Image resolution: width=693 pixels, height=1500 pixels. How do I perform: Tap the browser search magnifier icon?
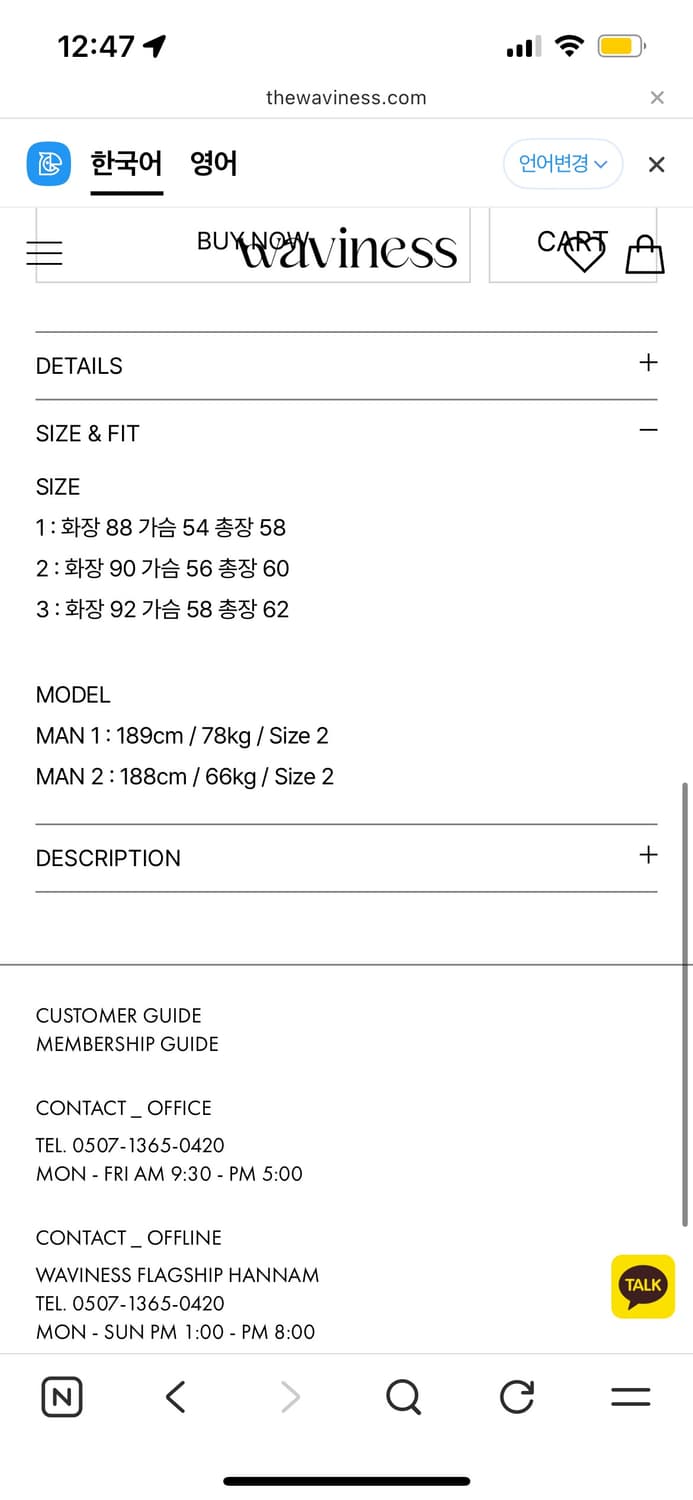403,1397
